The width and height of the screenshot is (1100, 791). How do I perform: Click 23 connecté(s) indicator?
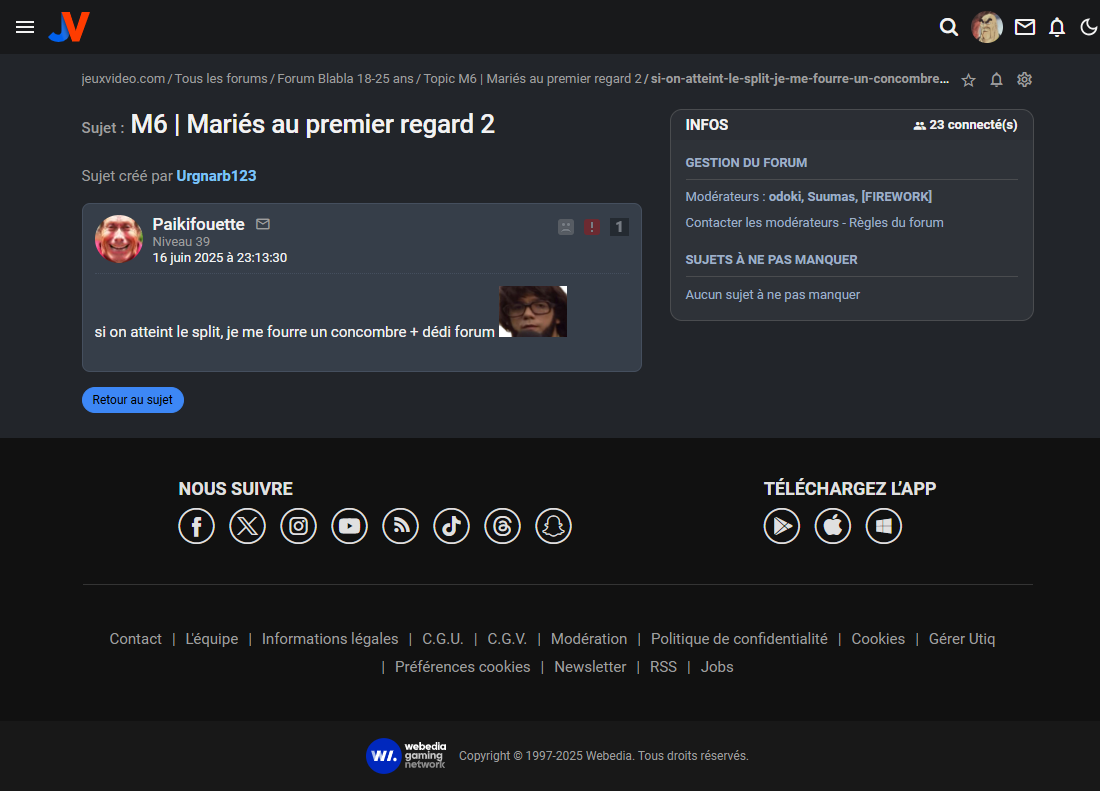coord(965,125)
